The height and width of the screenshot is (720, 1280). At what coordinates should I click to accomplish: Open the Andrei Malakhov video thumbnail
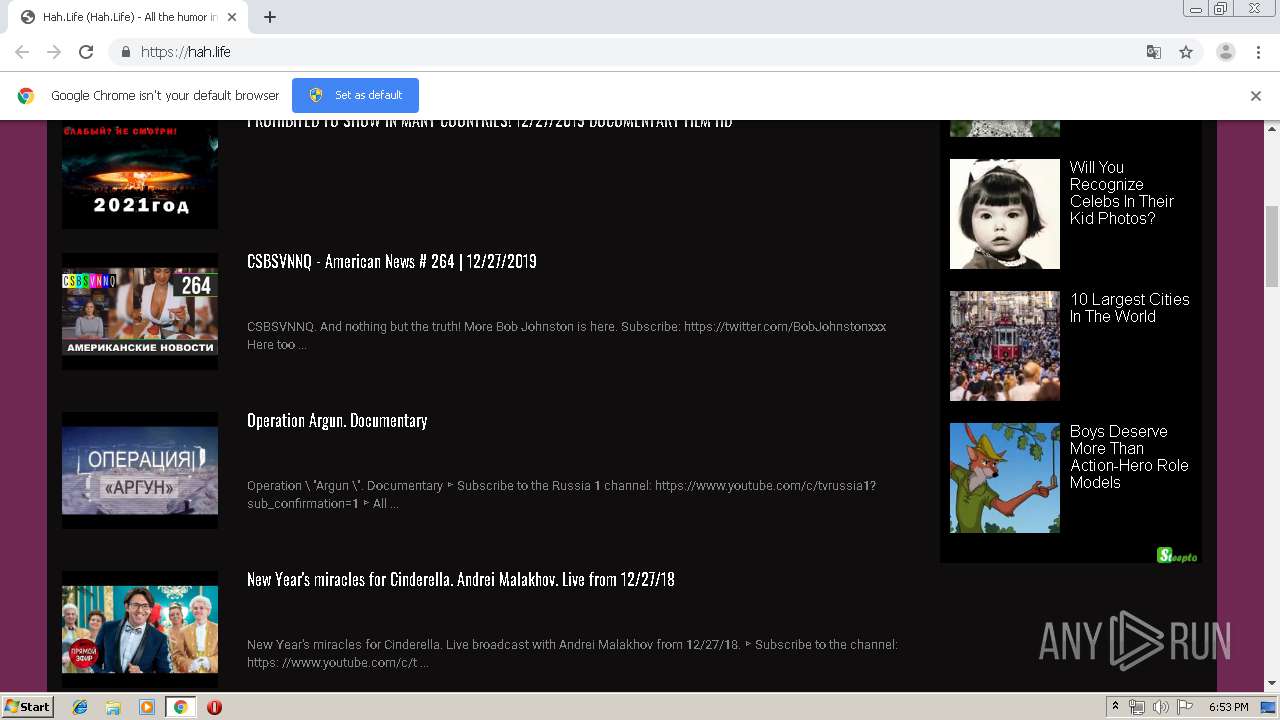140,629
